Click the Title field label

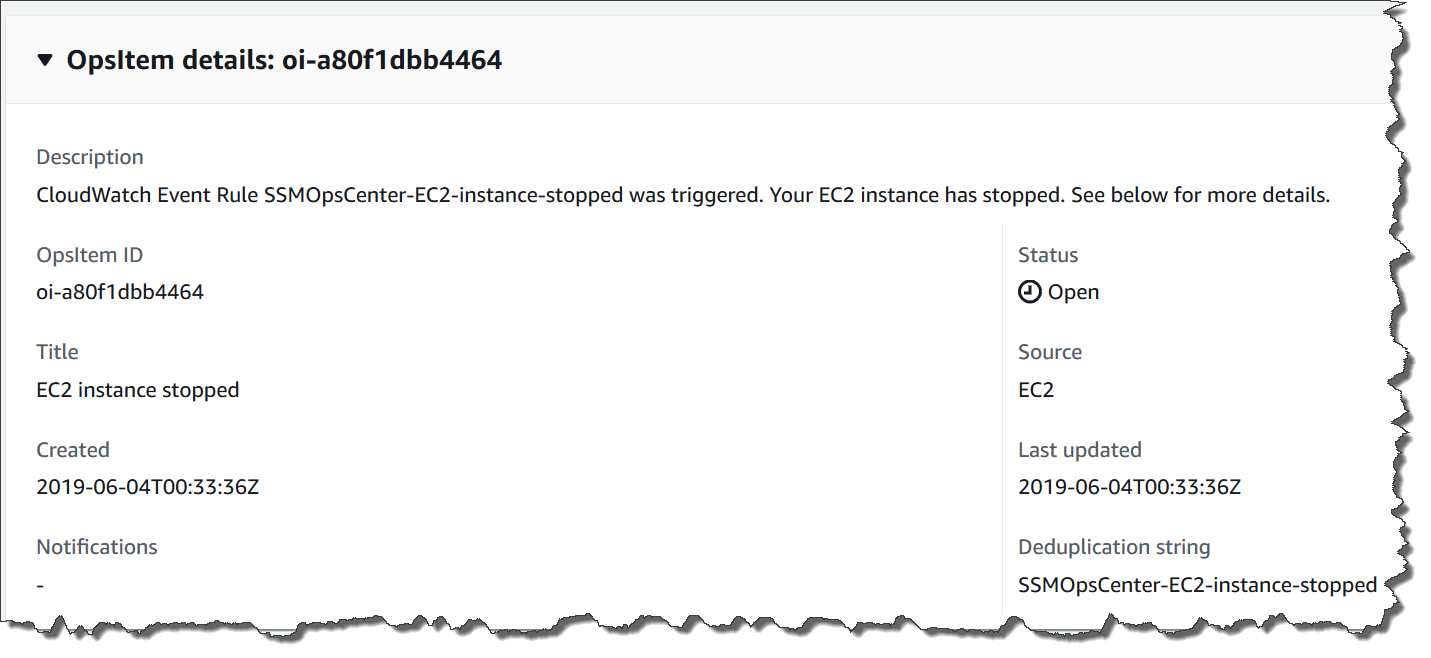click(x=57, y=352)
